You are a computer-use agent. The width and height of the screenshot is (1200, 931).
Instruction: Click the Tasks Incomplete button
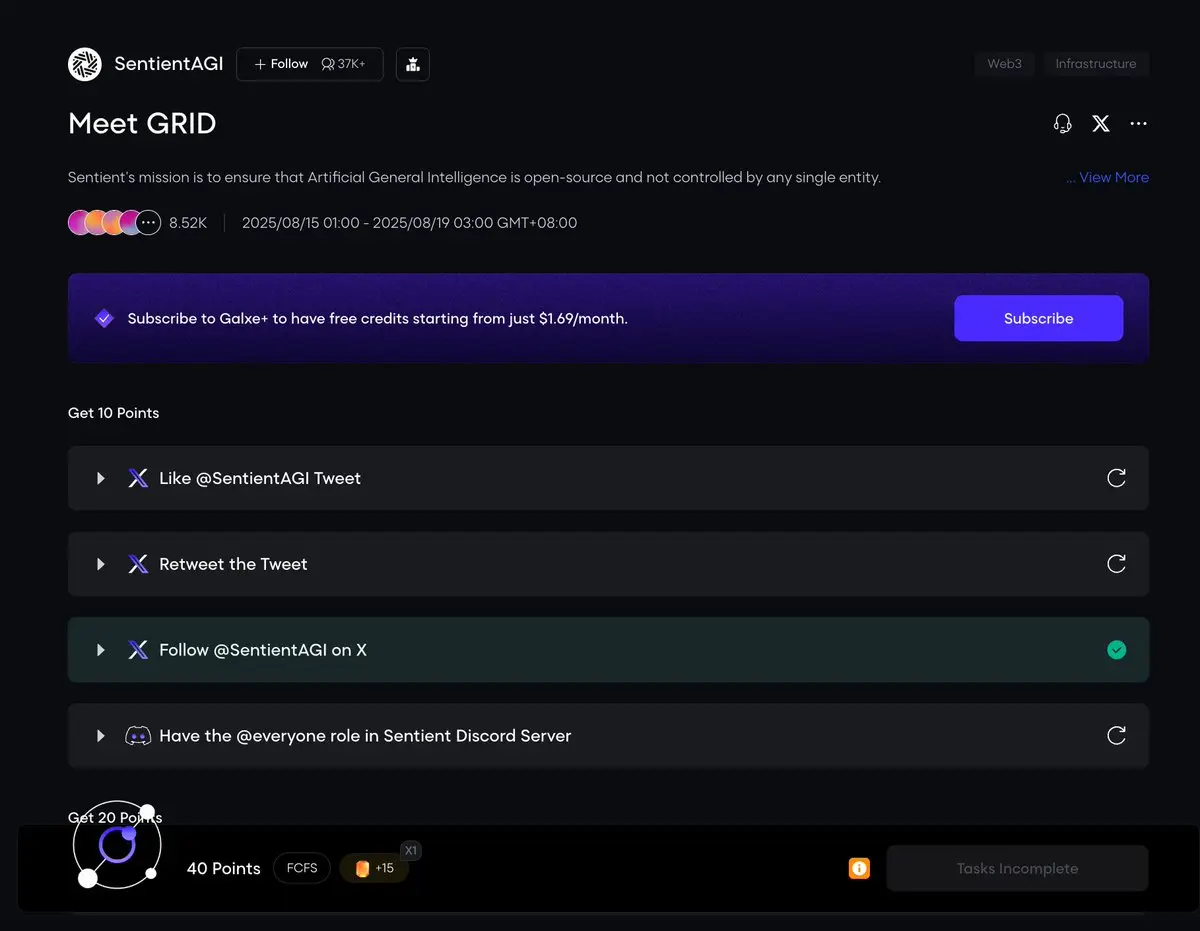click(1017, 868)
